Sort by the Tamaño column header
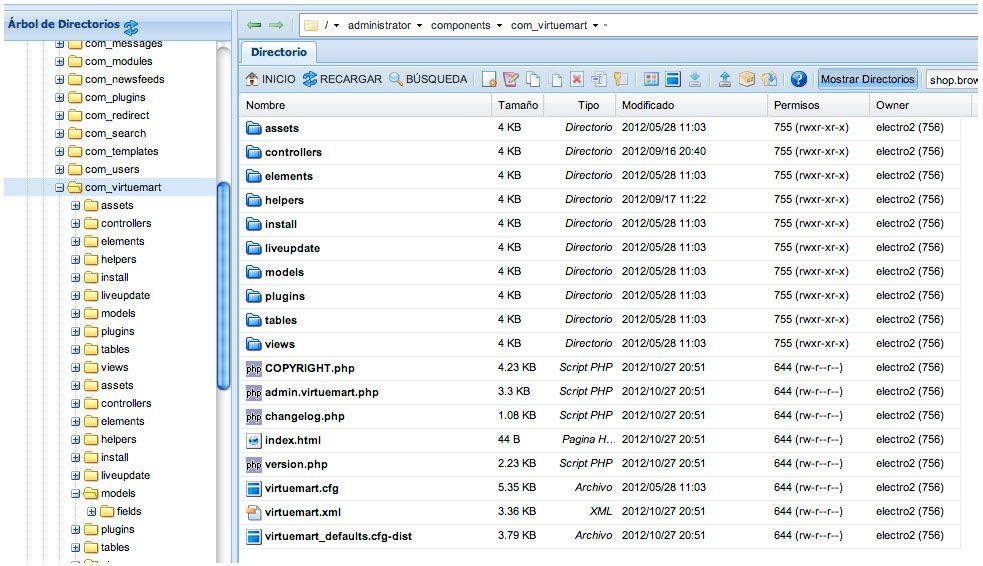 518,105
